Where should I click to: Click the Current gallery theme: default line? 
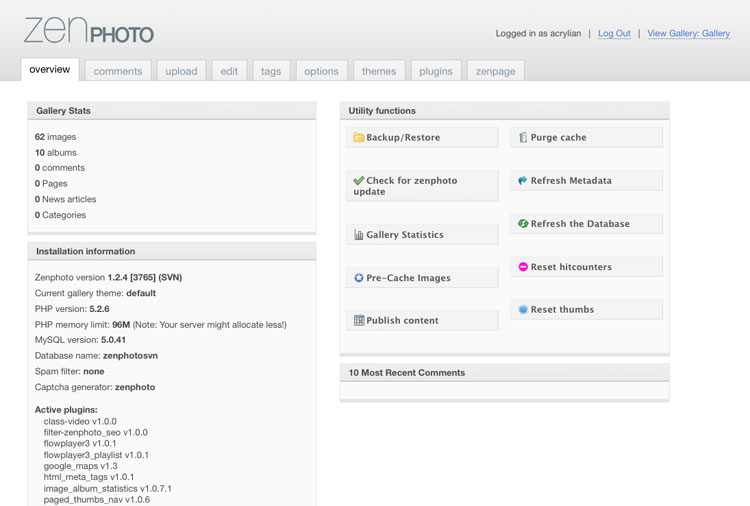95,293
